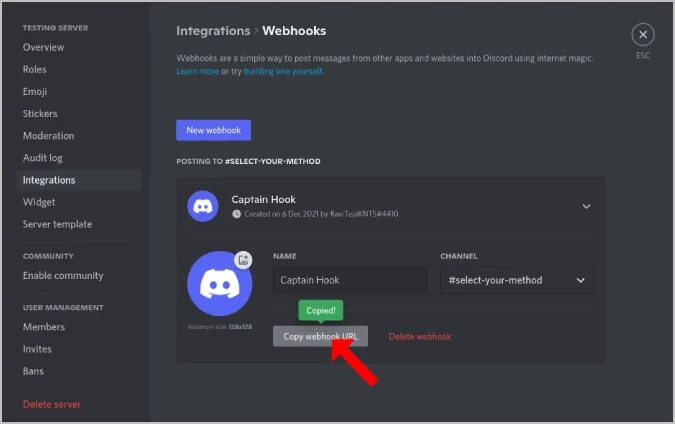Open Server template settings
The height and width of the screenshot is (424, 675).
tap(57, 224)
